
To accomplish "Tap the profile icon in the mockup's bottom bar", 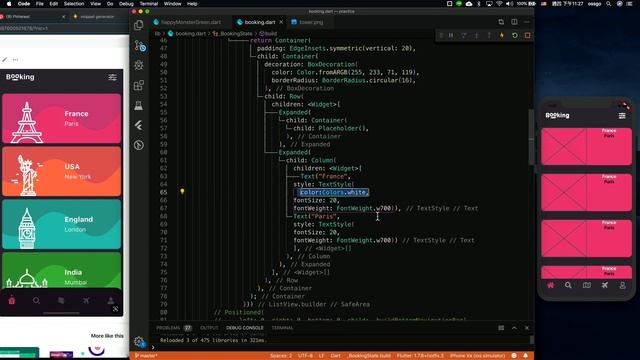I will click(111, 300).
